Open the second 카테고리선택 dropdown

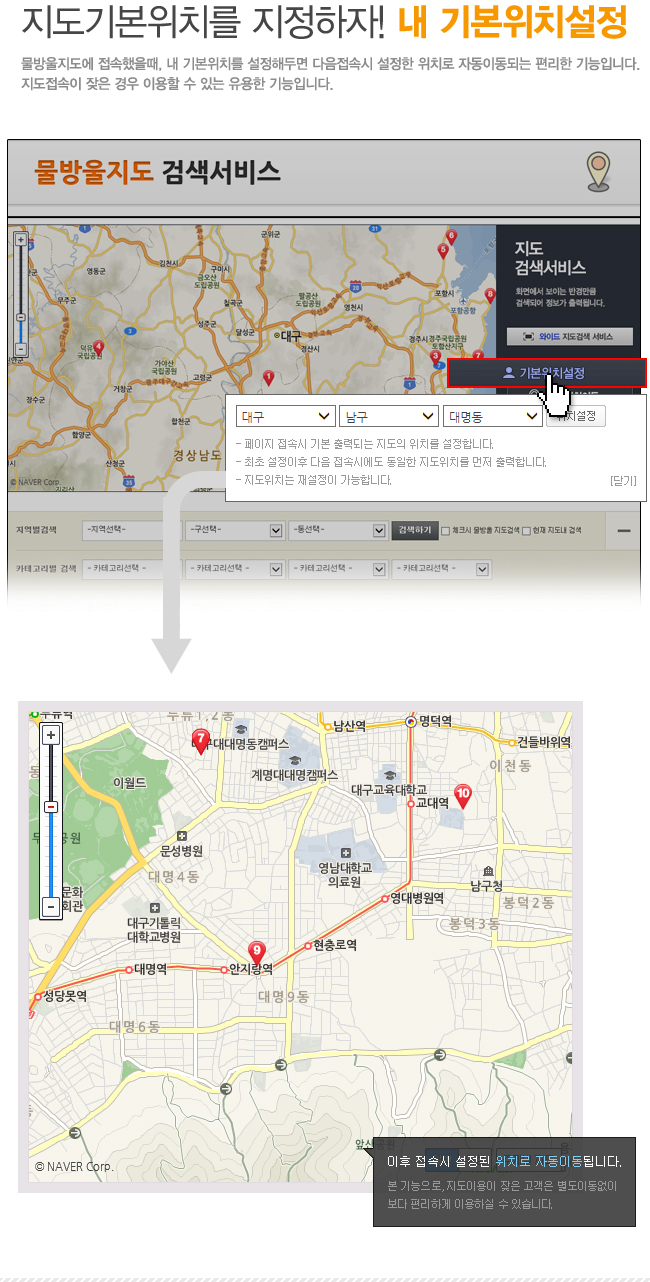235,569
